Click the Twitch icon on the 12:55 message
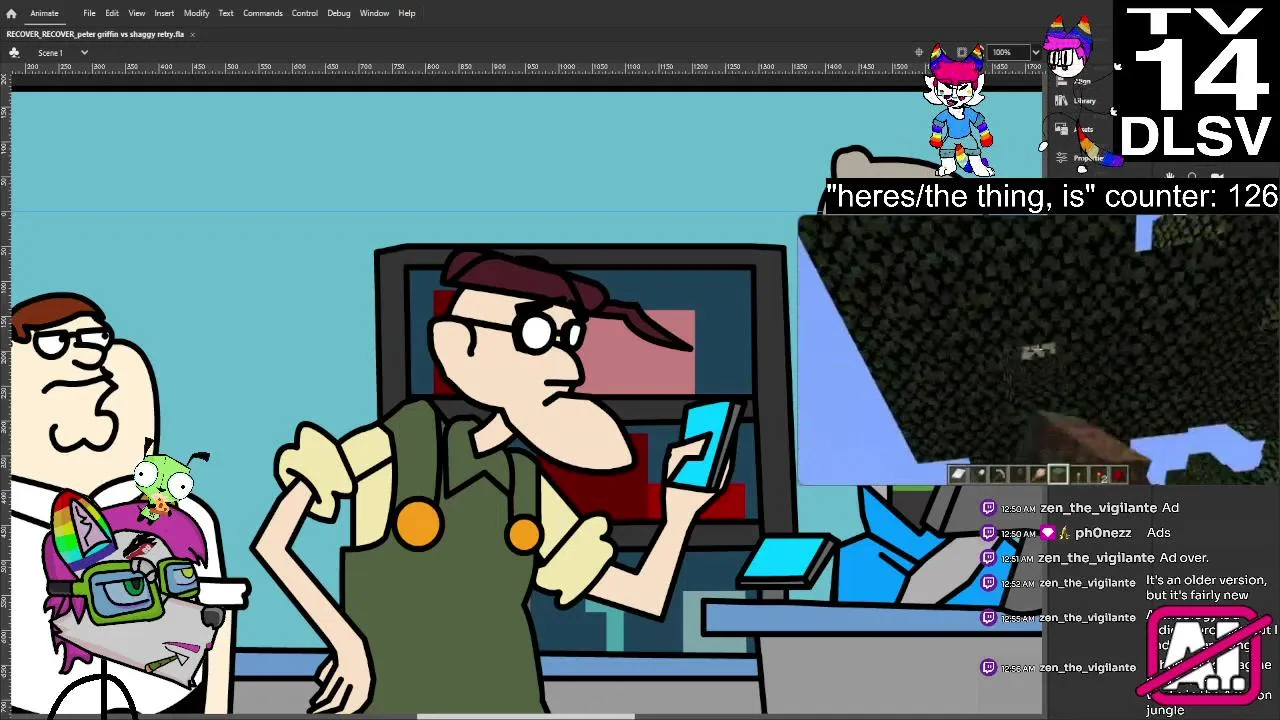 click(989, 618)
